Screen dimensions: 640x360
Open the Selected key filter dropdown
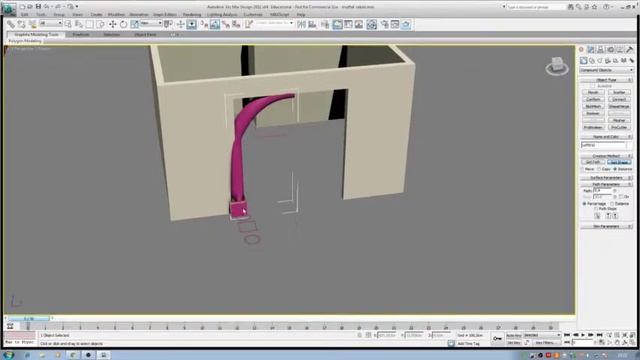coord(542,335)
